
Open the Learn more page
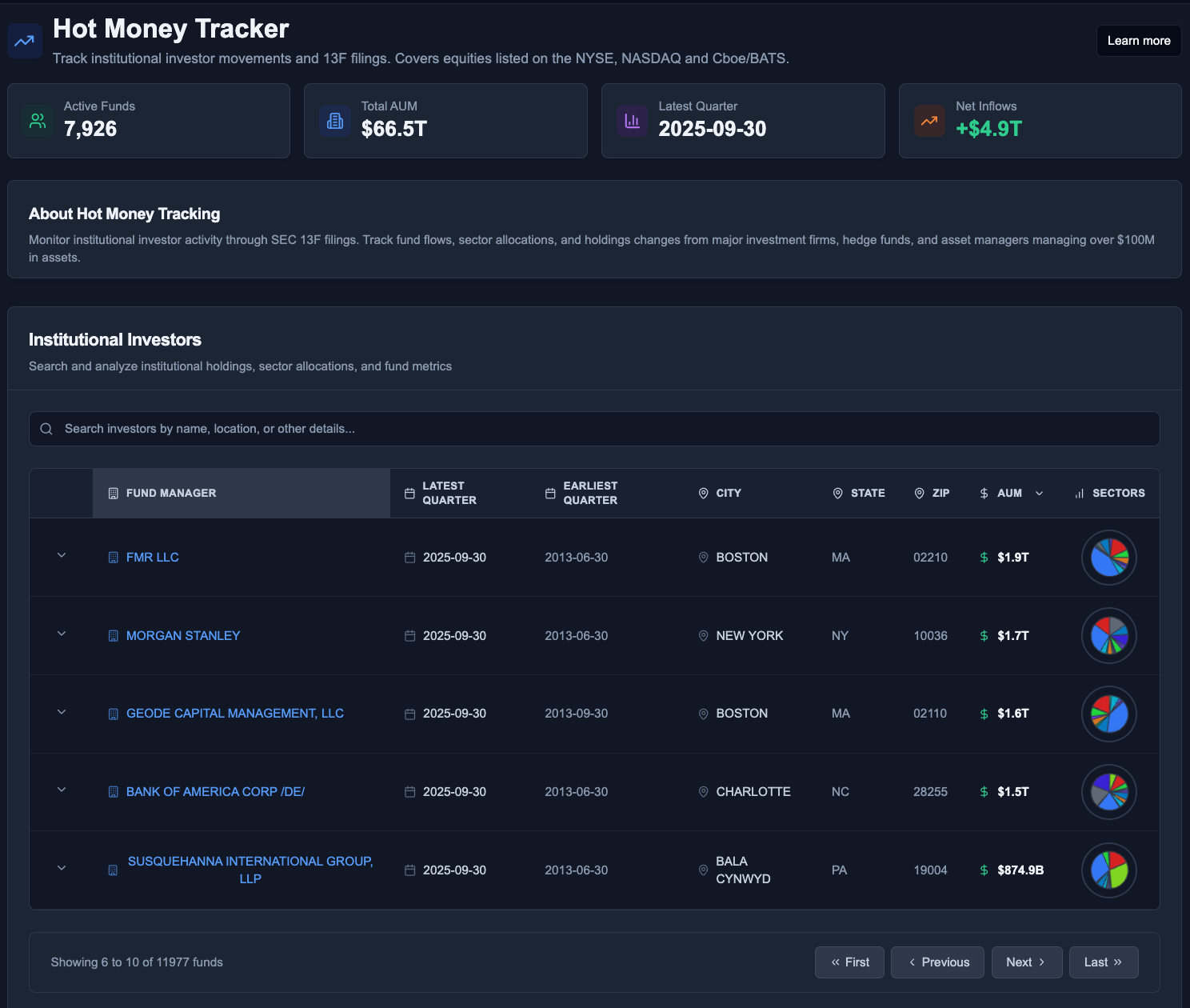[1138, 40]
